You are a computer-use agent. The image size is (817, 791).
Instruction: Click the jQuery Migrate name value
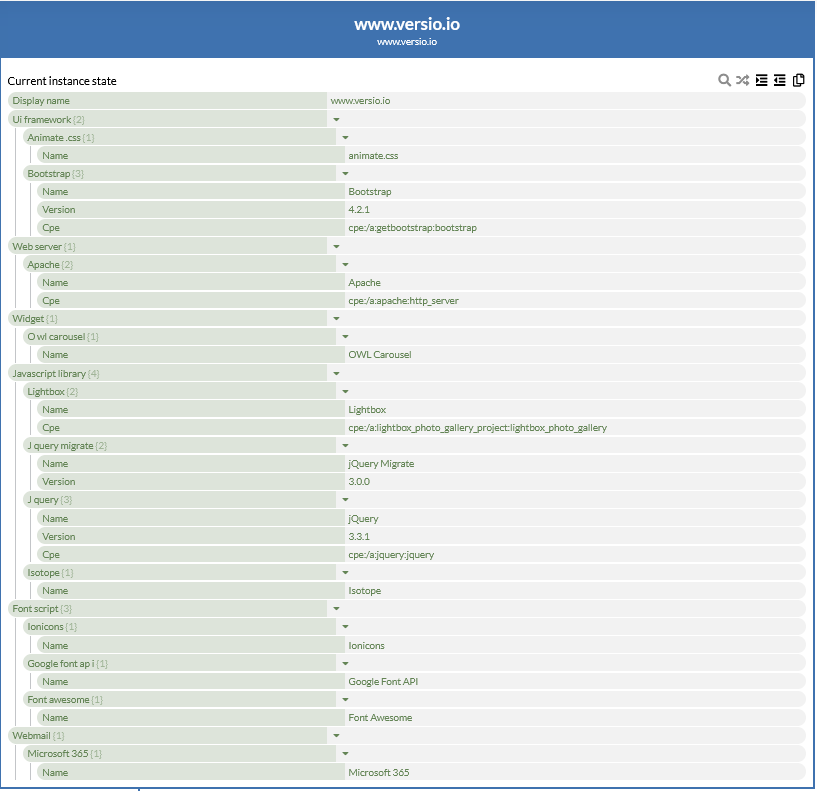381,464
